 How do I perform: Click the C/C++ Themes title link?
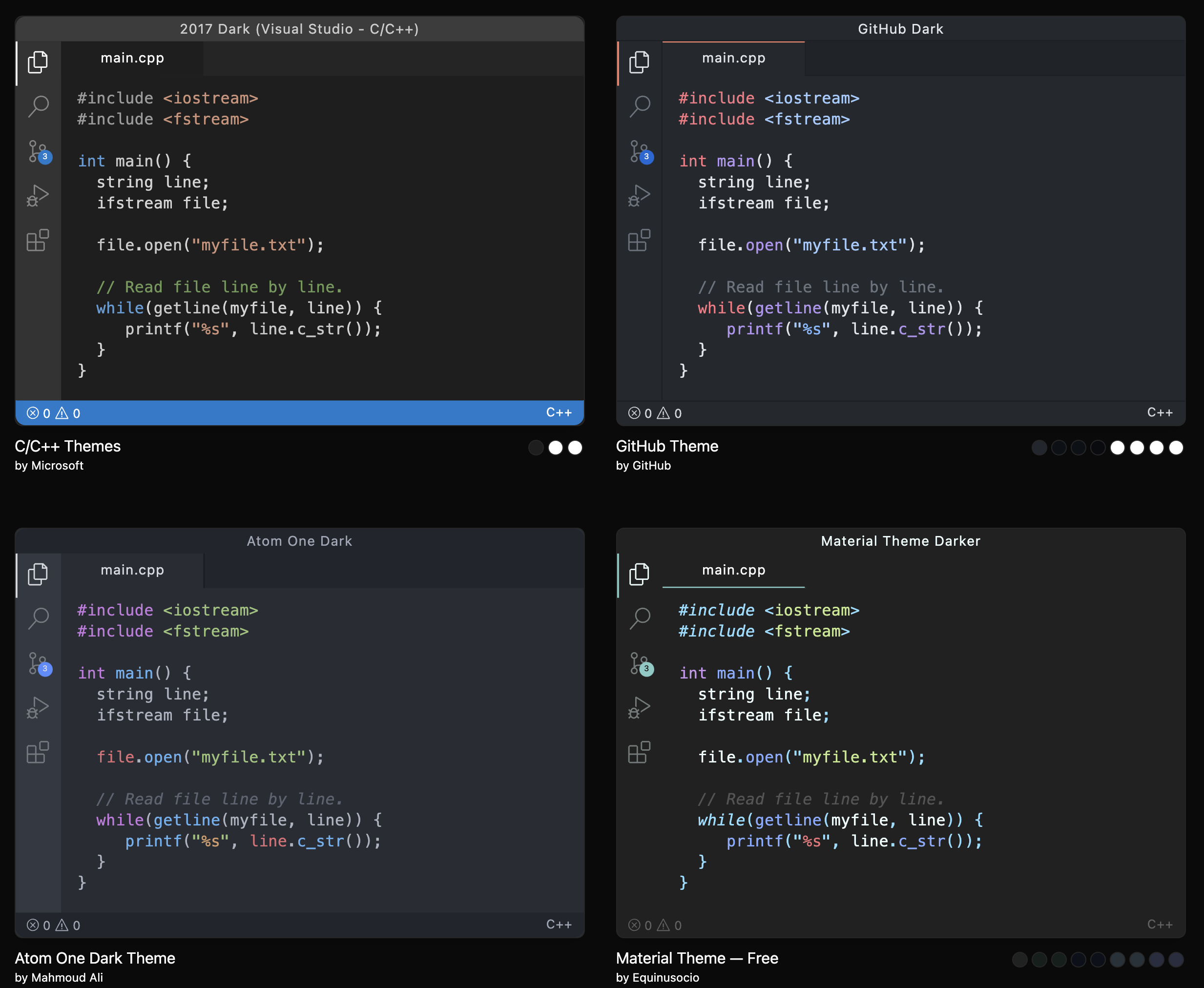coord(68,446)
